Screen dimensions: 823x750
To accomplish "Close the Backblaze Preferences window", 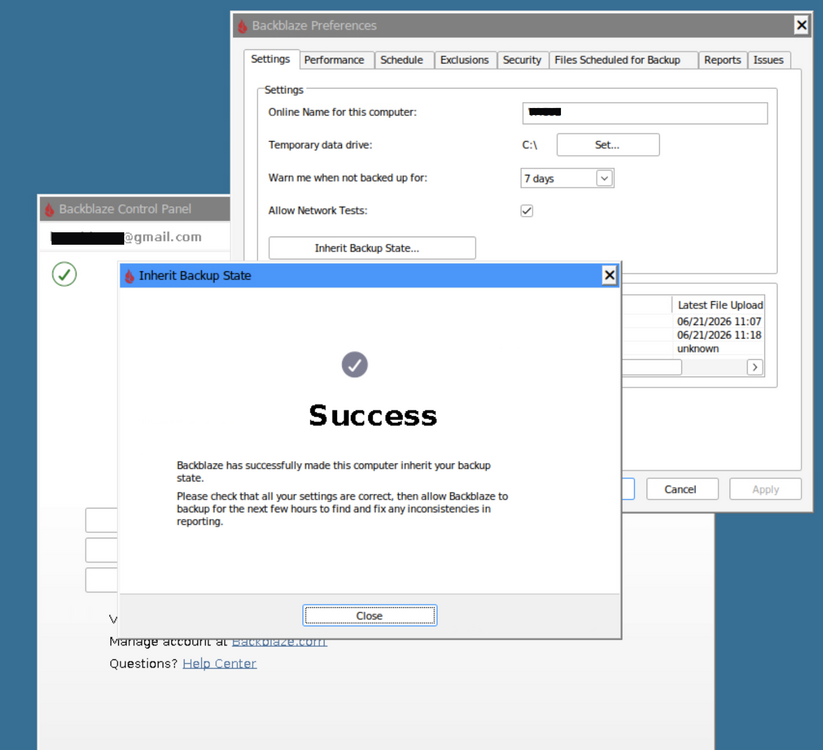I will pos(801,25).
